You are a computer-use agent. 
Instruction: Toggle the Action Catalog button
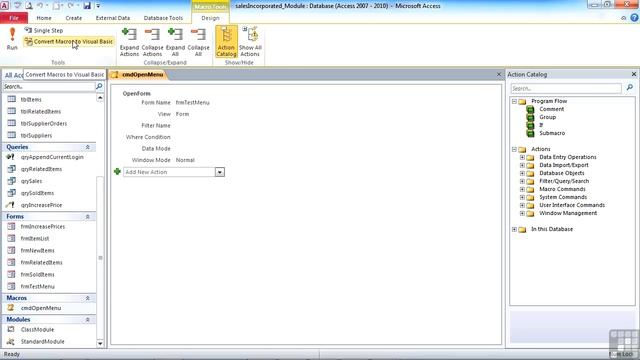[x=226, y=42]
